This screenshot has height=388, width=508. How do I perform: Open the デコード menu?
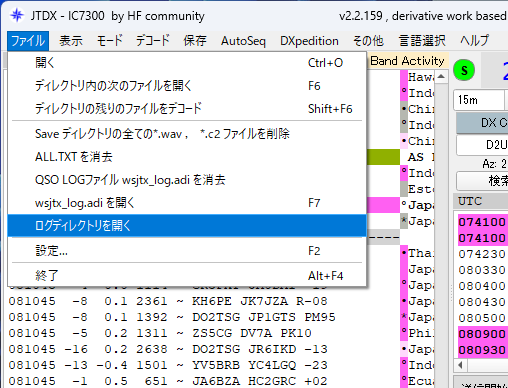[x=153, y=41]
